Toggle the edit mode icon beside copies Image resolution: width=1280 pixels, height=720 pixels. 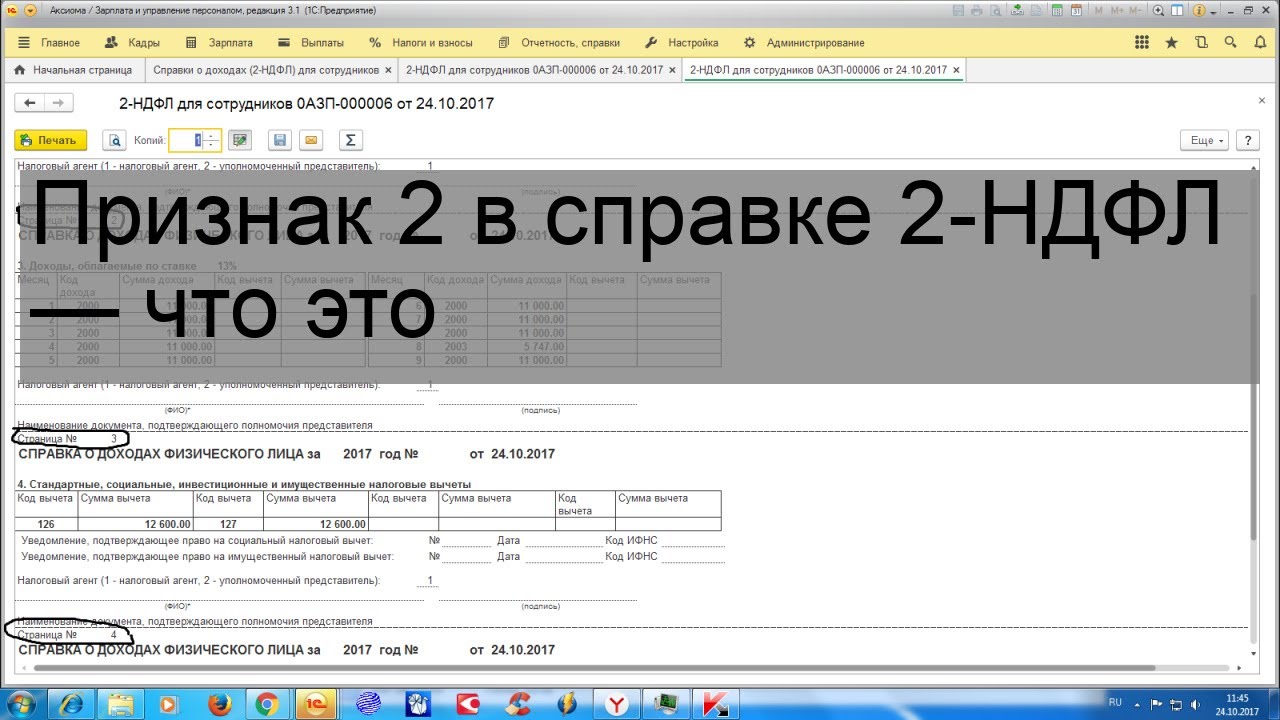click(239, 140)
